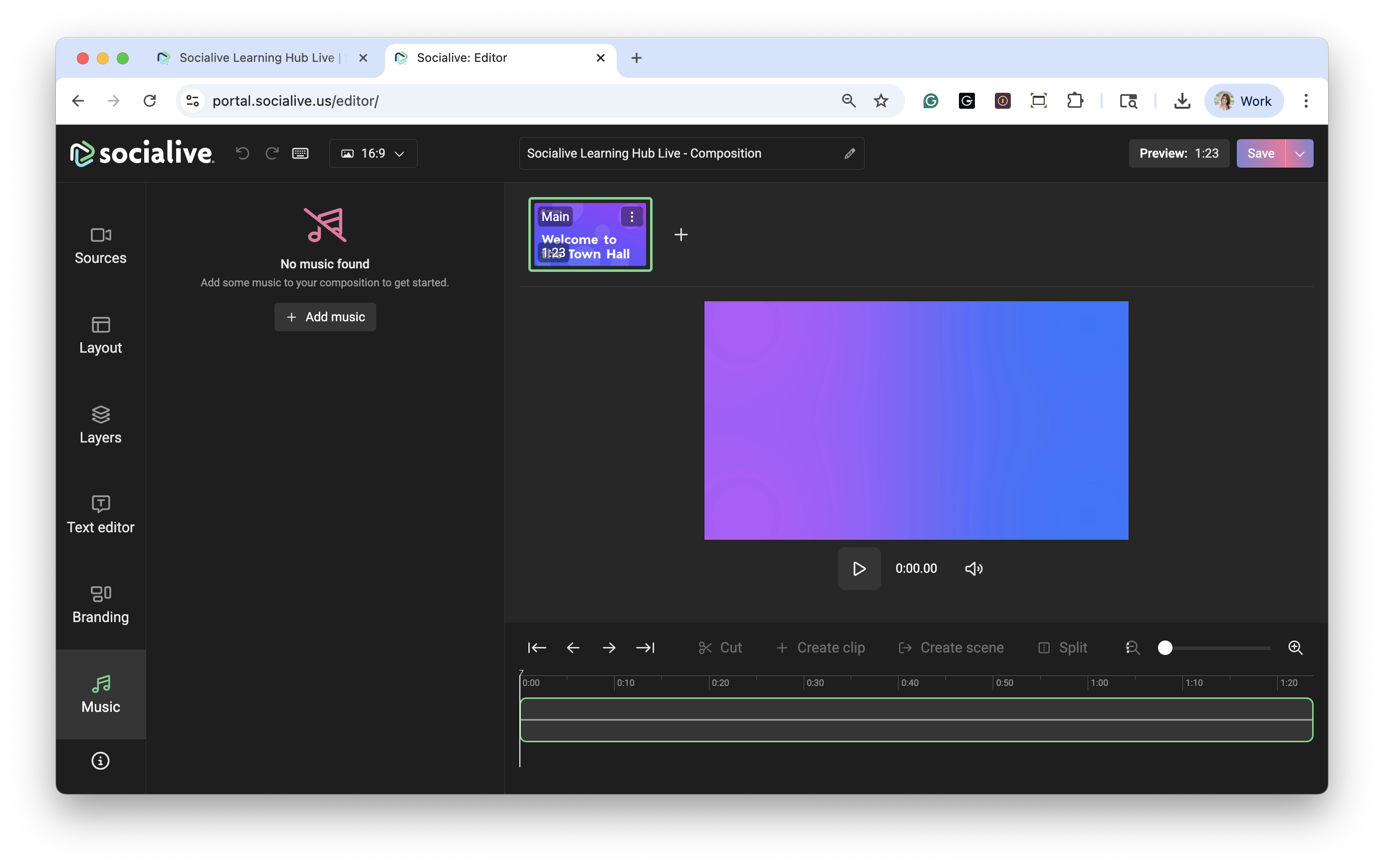Open the 16:9 aspect ratio dropdown

pos(373,153)
